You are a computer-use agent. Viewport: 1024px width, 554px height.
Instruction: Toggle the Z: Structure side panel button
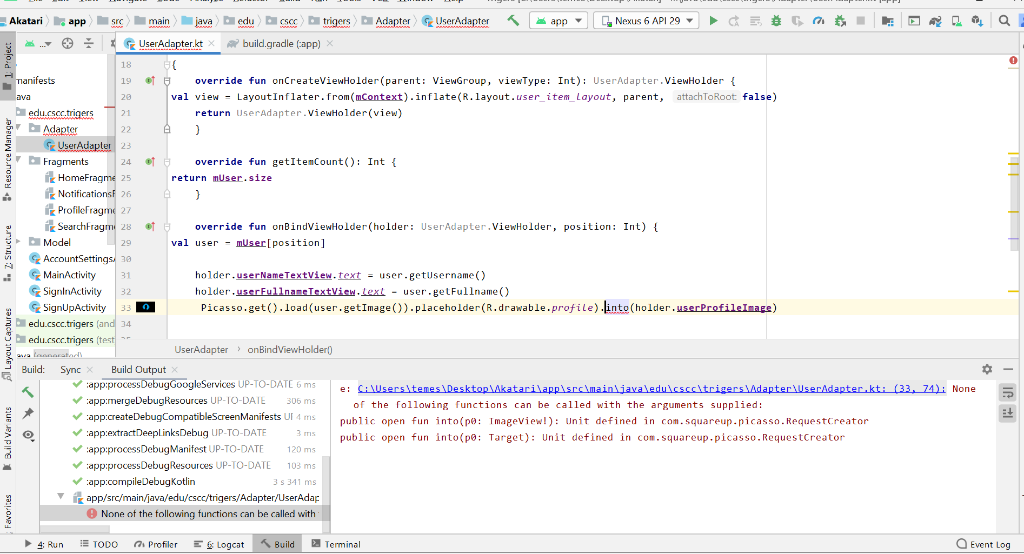7,253
